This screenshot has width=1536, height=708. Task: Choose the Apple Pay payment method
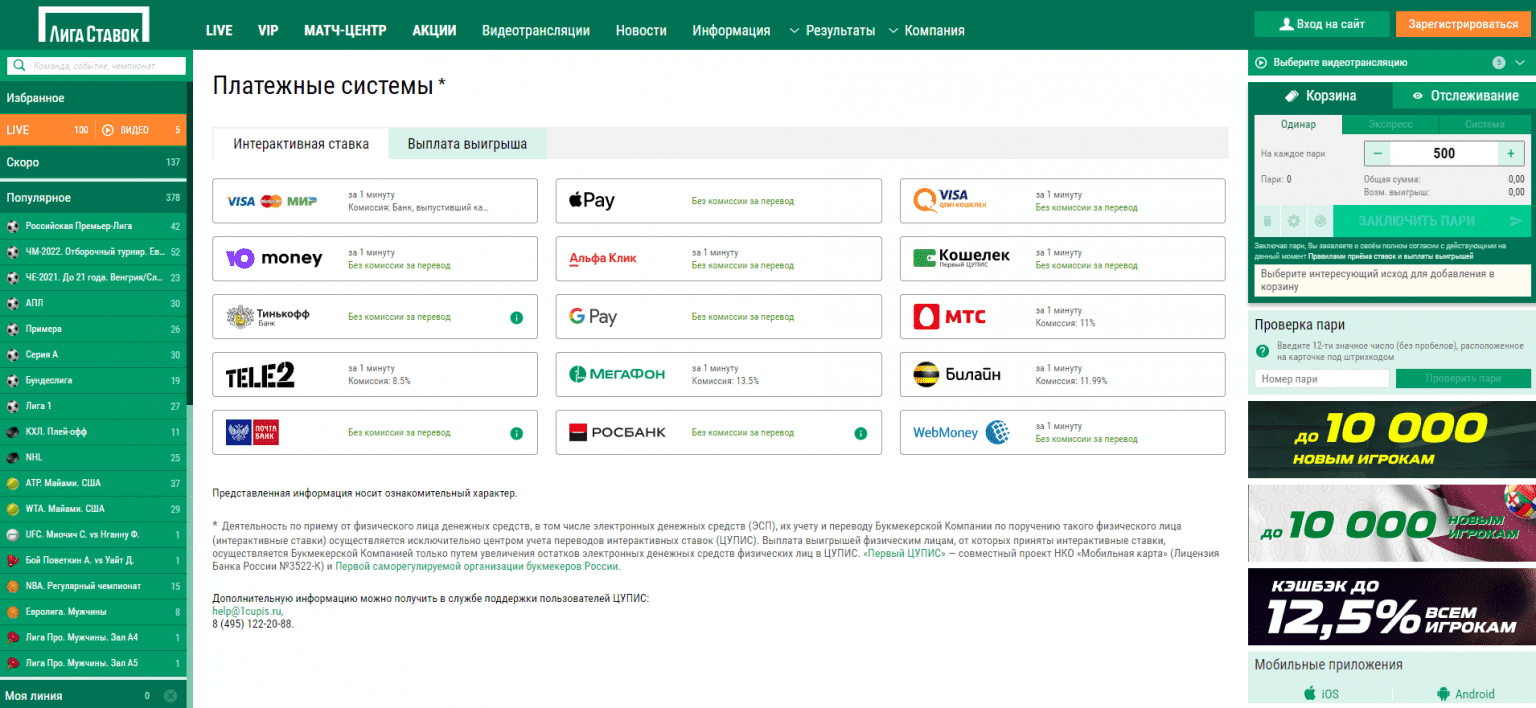coord(719,201)
